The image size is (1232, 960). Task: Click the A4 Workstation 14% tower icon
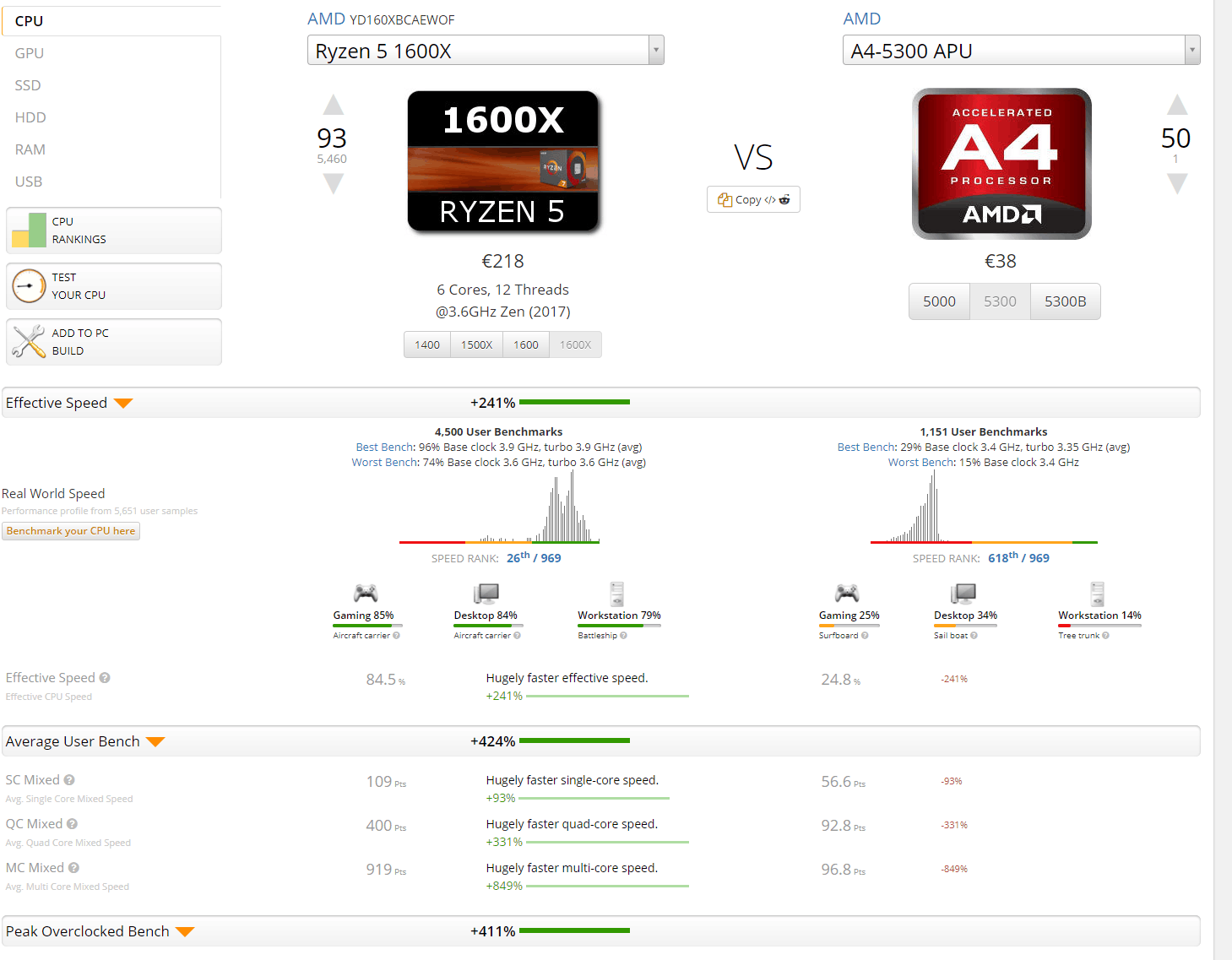coord(1098,594)
